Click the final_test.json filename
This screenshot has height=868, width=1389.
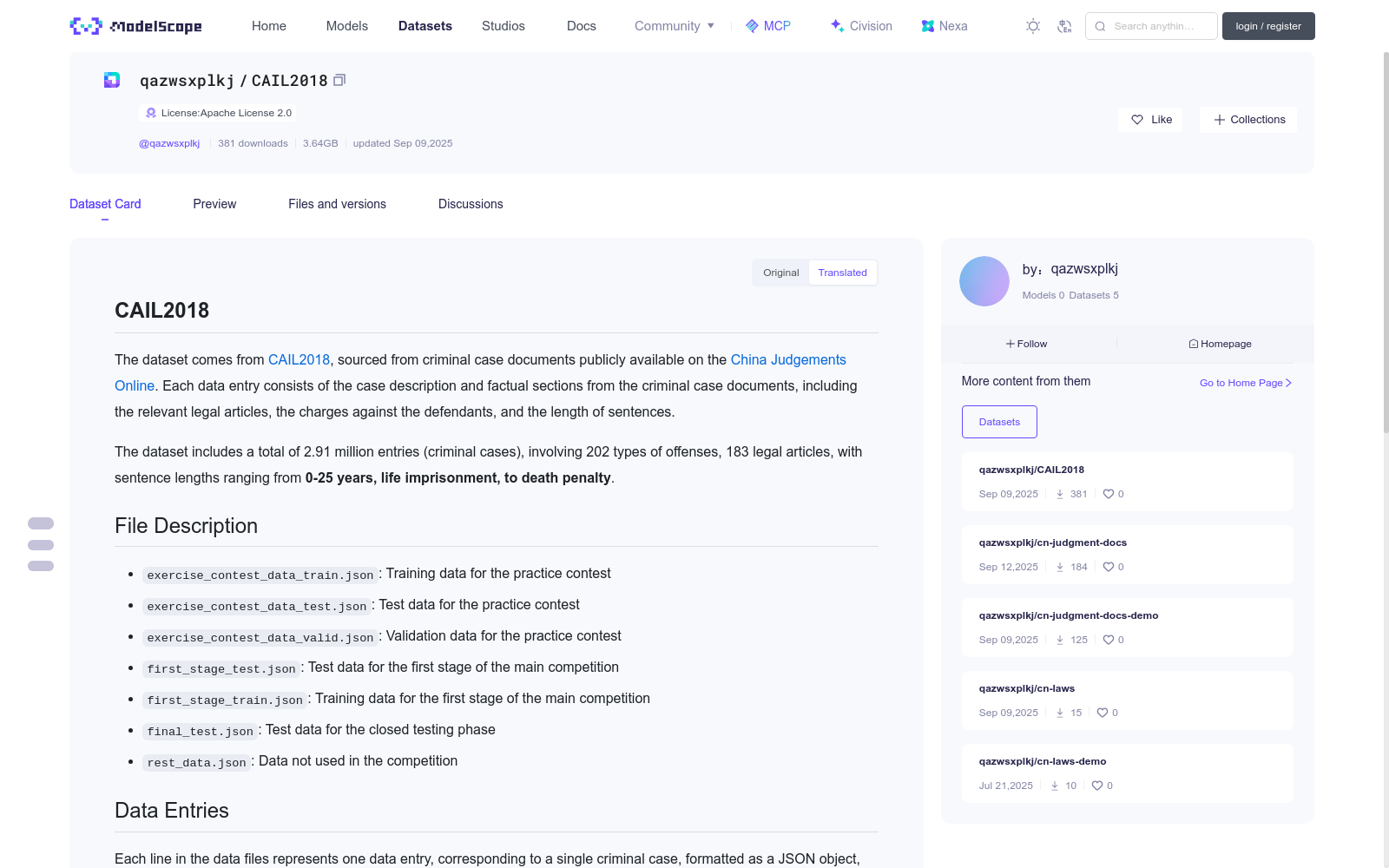[201, 731]
